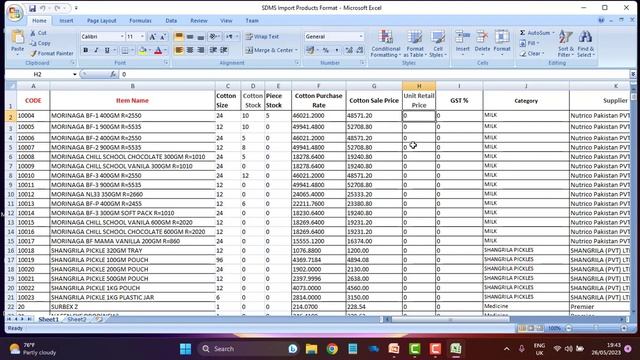The width and height of the screenshot is (640, 360).
Task: Toggle bold formatting
Action: pos(86,50)
